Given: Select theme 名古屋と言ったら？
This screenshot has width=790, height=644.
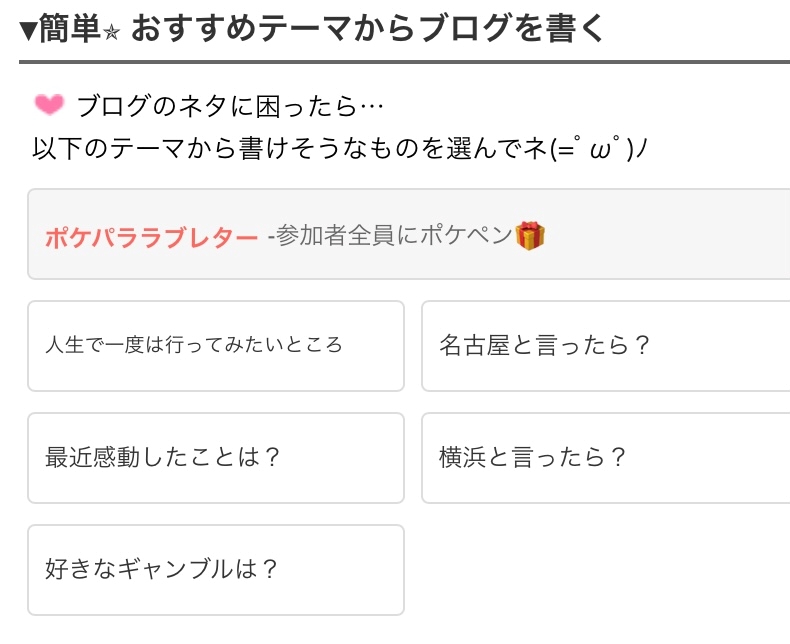Looking at the screenshot, I should [606, 346].
